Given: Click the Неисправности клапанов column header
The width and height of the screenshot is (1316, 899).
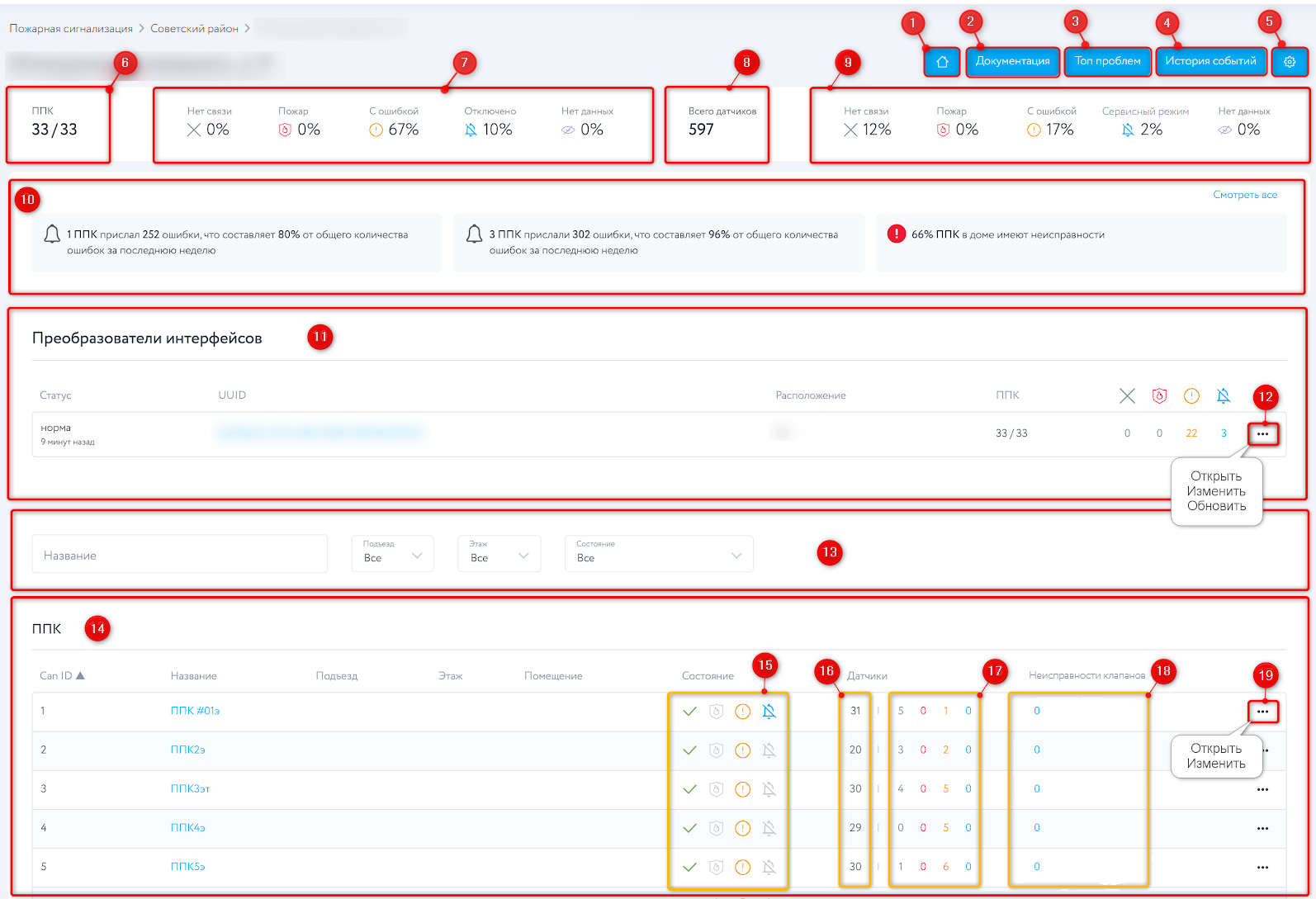Looking at the screenshot, I should coord(1087,675).
